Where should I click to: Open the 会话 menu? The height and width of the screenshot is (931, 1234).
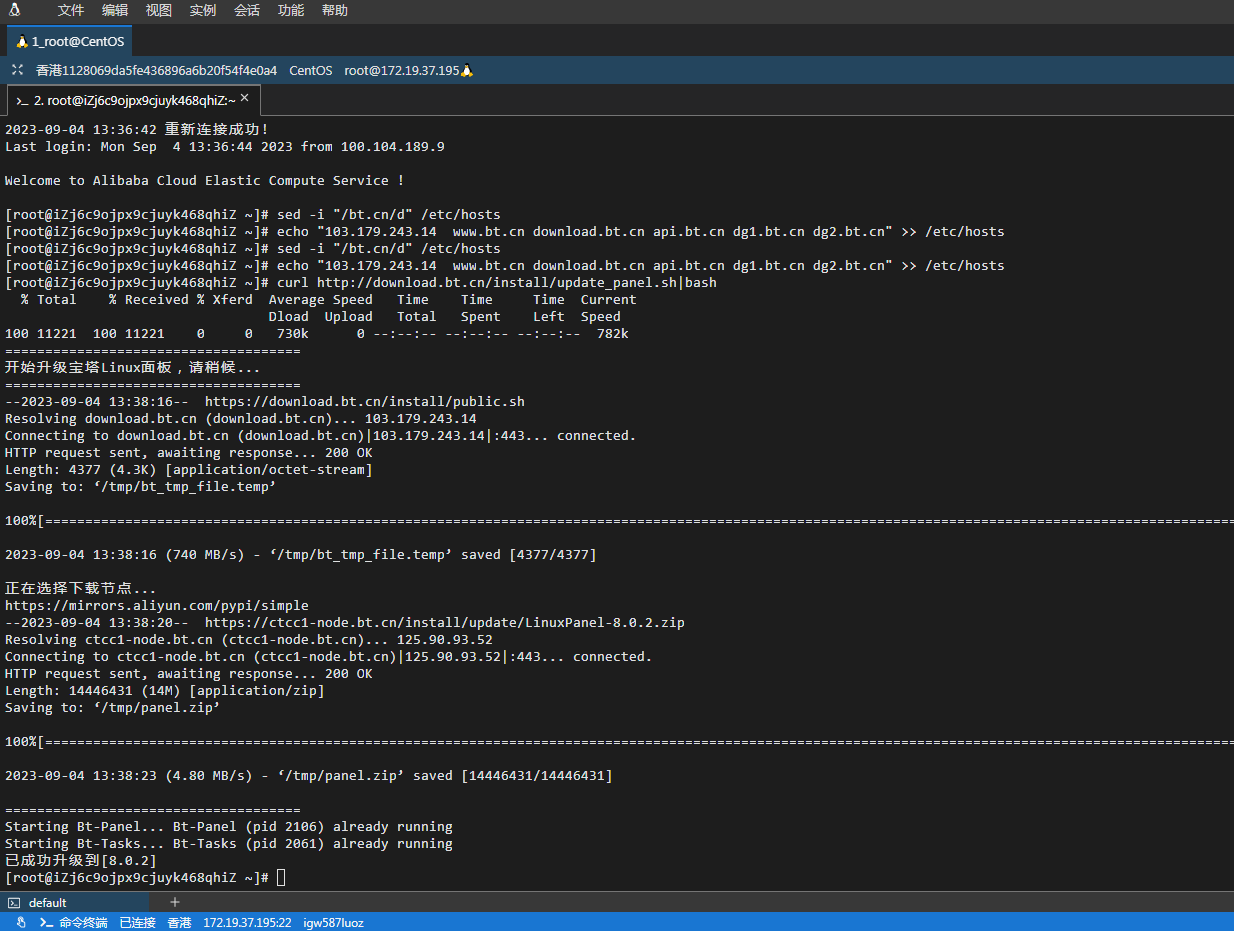click(x=247, y=10)
